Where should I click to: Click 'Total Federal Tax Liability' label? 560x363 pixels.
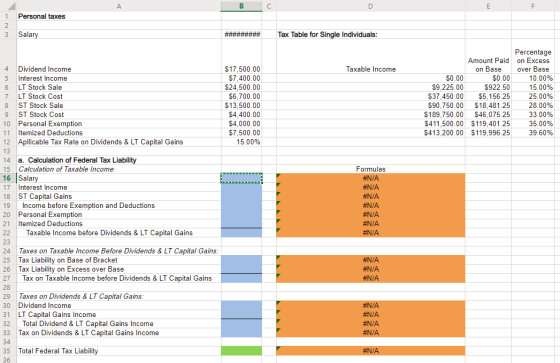[x=58, y=351]
